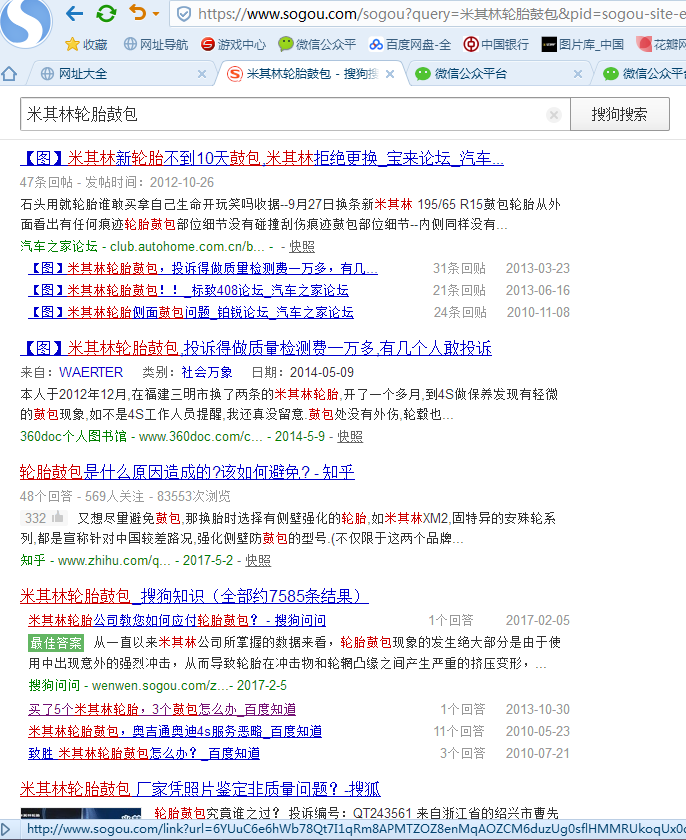Clear the search box with the X icon

tap(554, 115)
